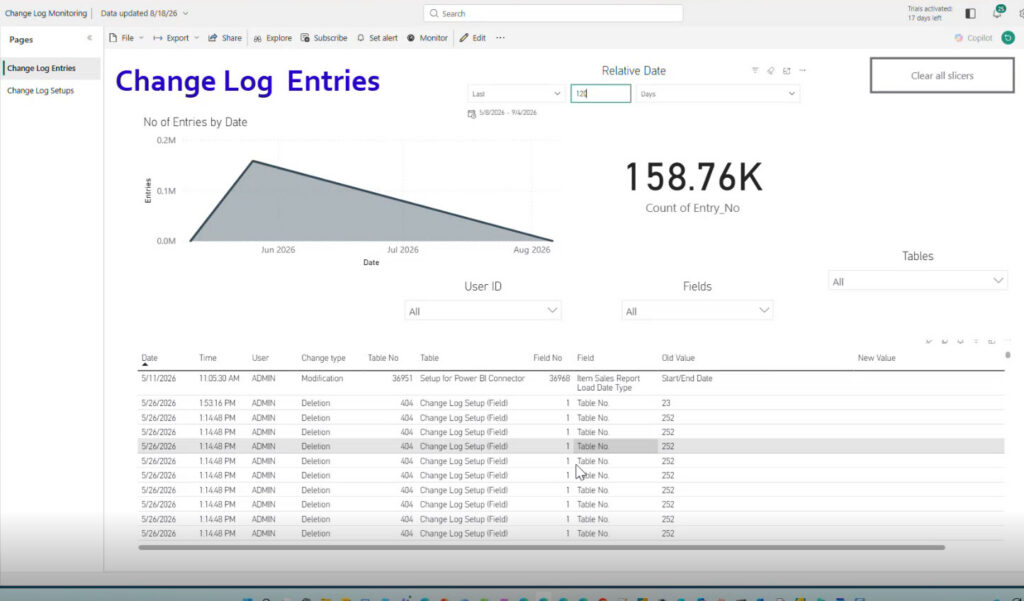Click Subscribe in the toolbar
This screenshot has width=1024, height=601.
pyautogui.click(x=324, y=38)
